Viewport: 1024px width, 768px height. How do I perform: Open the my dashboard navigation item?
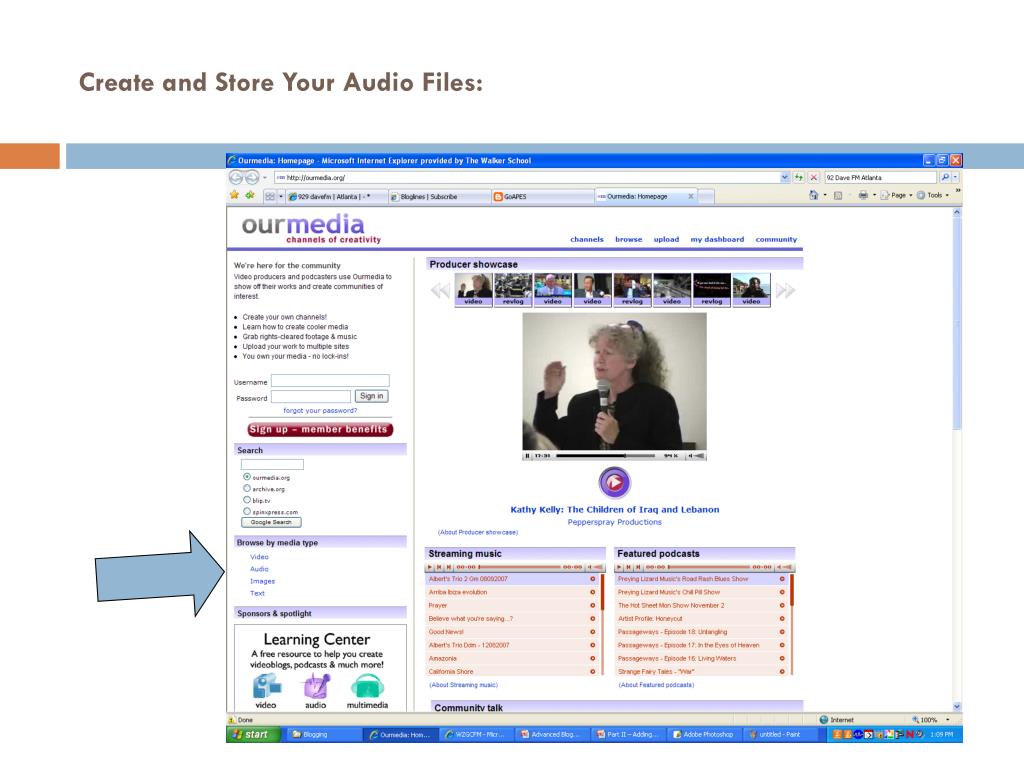click(717, 240)
